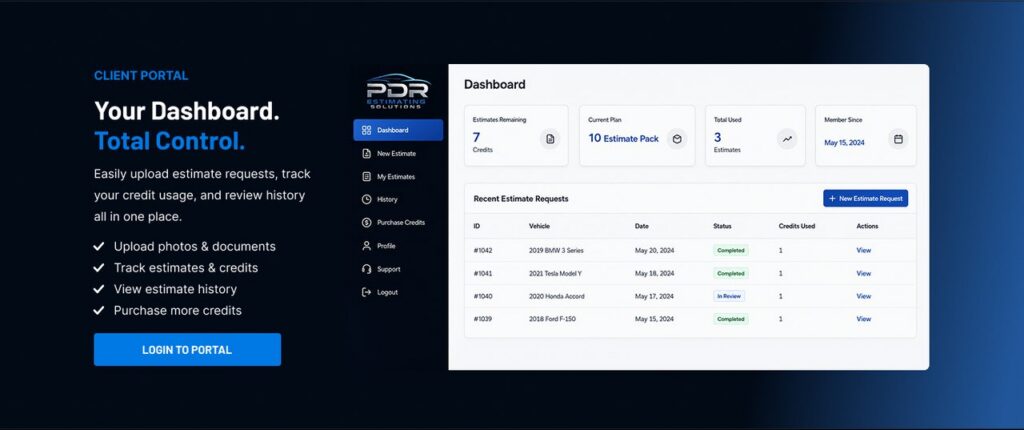
Task: Click the May 20, 2024 date cell
Action: pos(654,250)
